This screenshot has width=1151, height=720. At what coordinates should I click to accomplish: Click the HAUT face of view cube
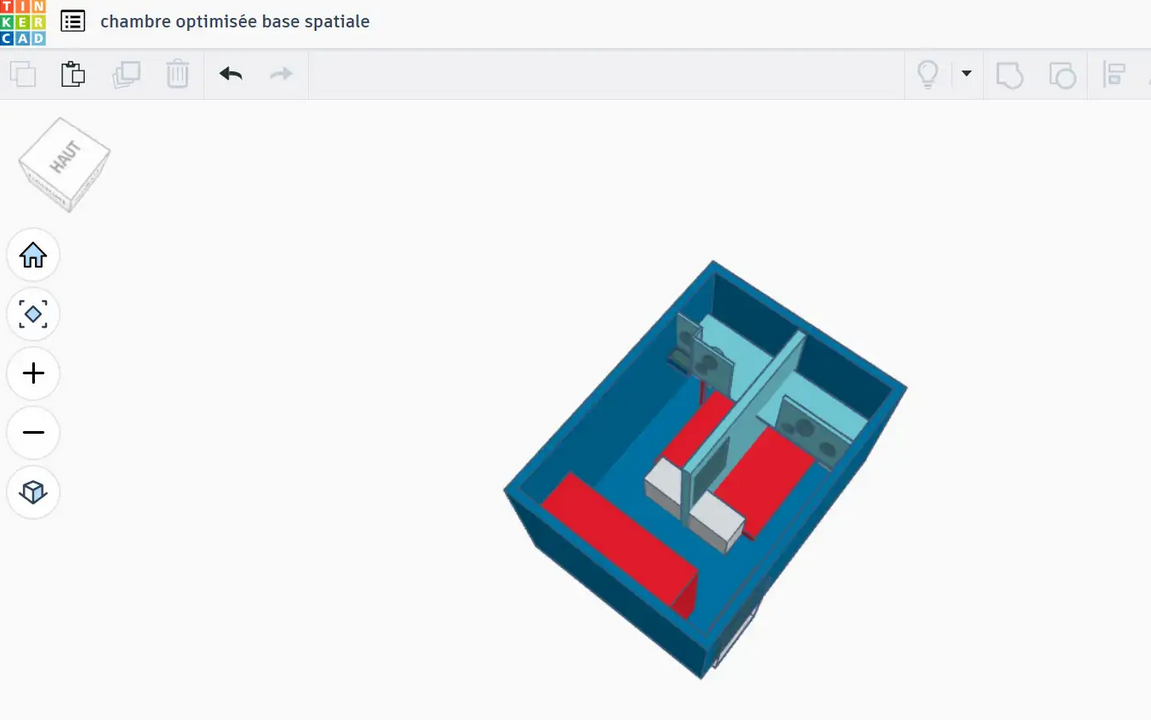(x=65, y=158)
